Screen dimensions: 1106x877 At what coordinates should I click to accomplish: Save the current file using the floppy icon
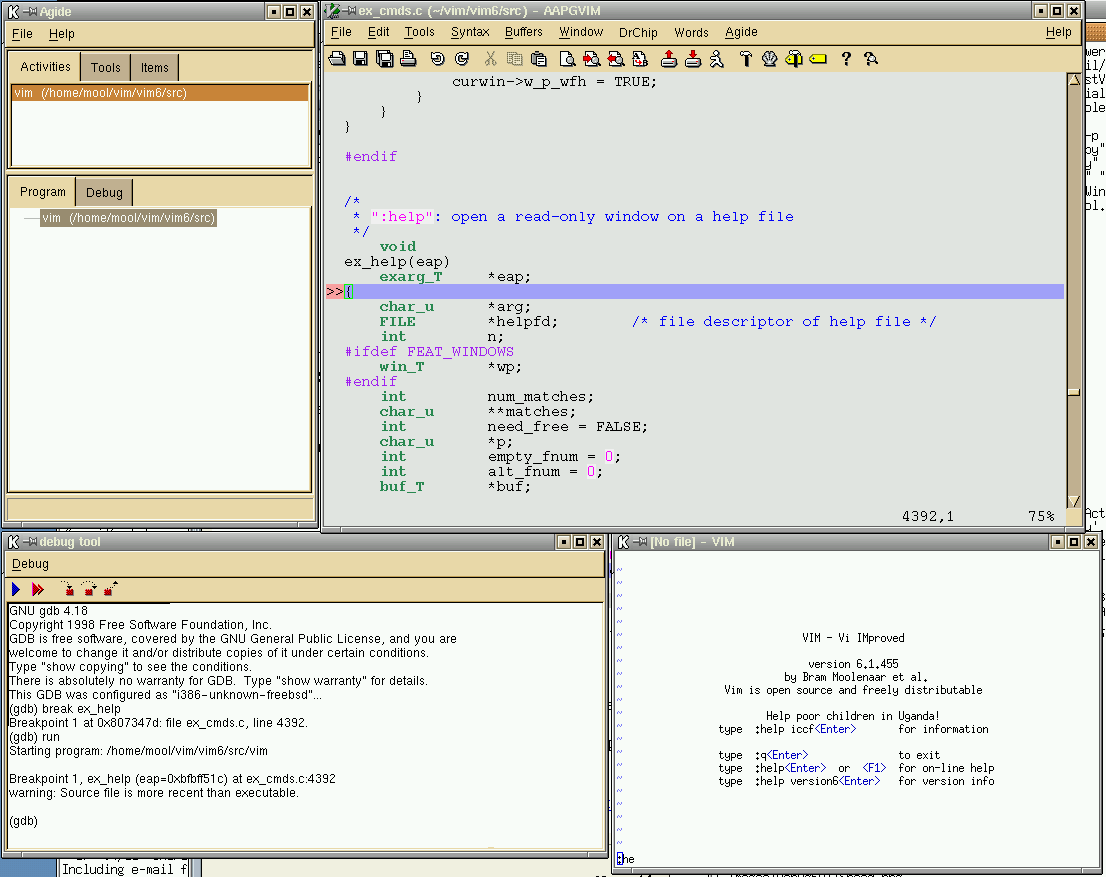[360, 59]
